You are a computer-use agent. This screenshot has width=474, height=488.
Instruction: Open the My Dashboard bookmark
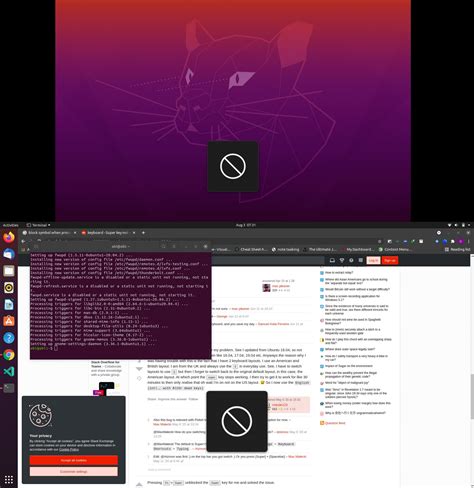357,249
